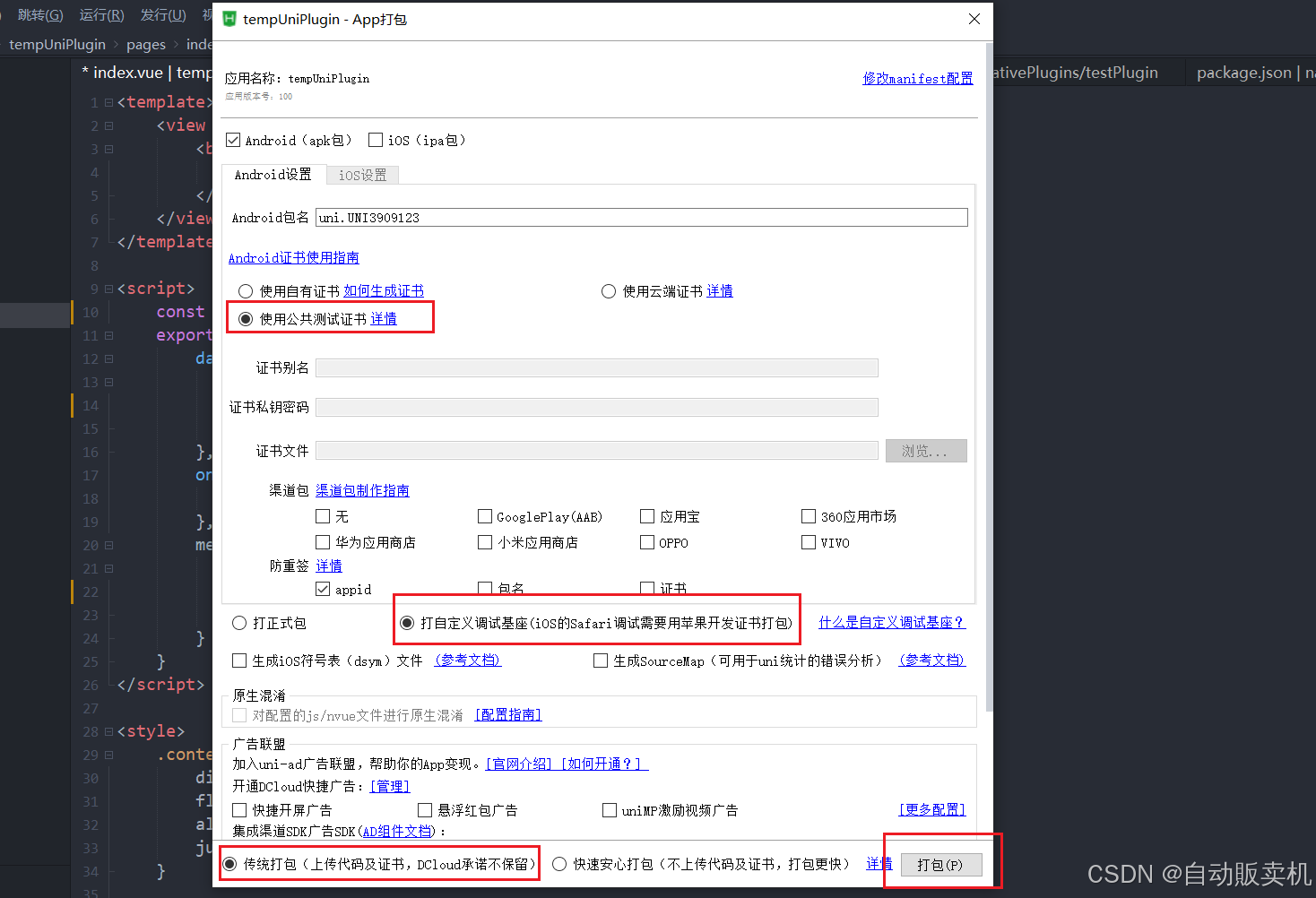1316x898 pixels.
Task: Check the 华为应用商店 channel package
Action: coord(323,542)
